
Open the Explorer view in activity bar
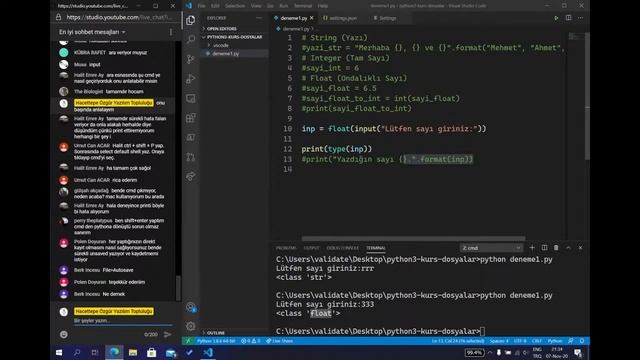tap(191, 20)
